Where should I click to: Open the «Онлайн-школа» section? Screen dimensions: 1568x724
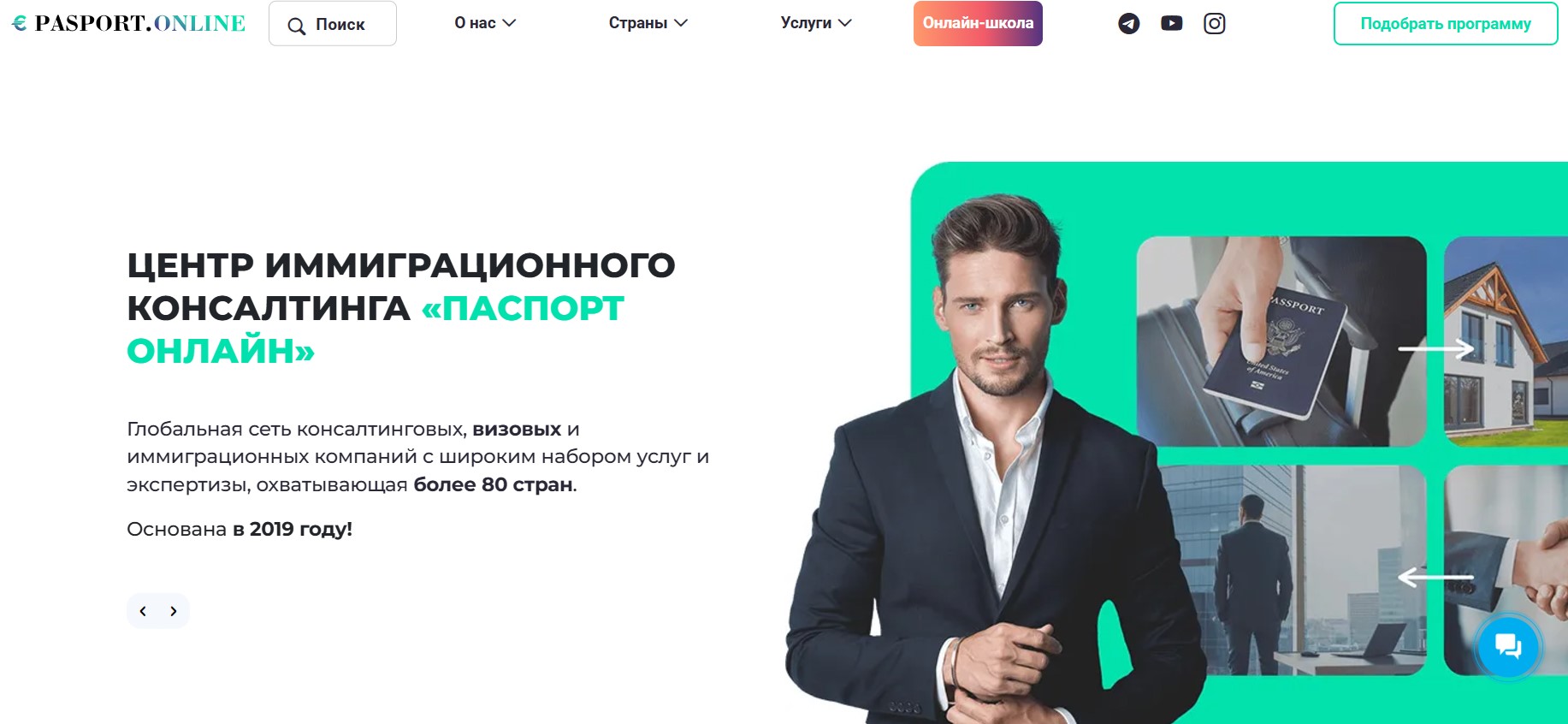coord(978,23)
